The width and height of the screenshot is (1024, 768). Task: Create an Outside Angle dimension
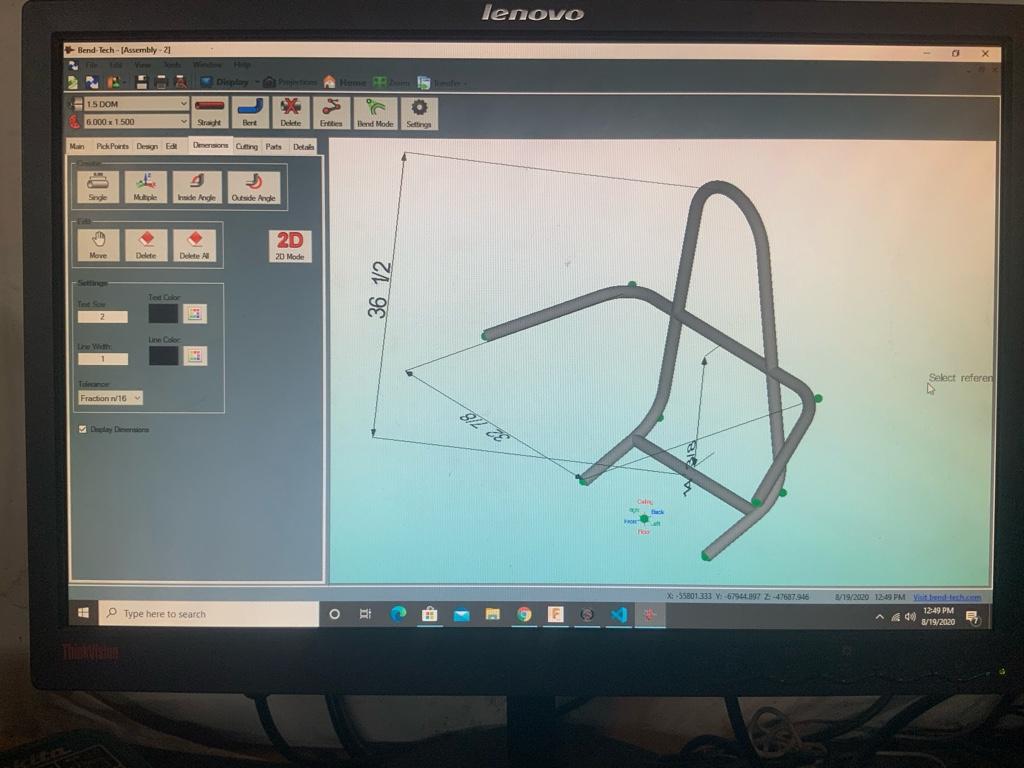point(253,187)
